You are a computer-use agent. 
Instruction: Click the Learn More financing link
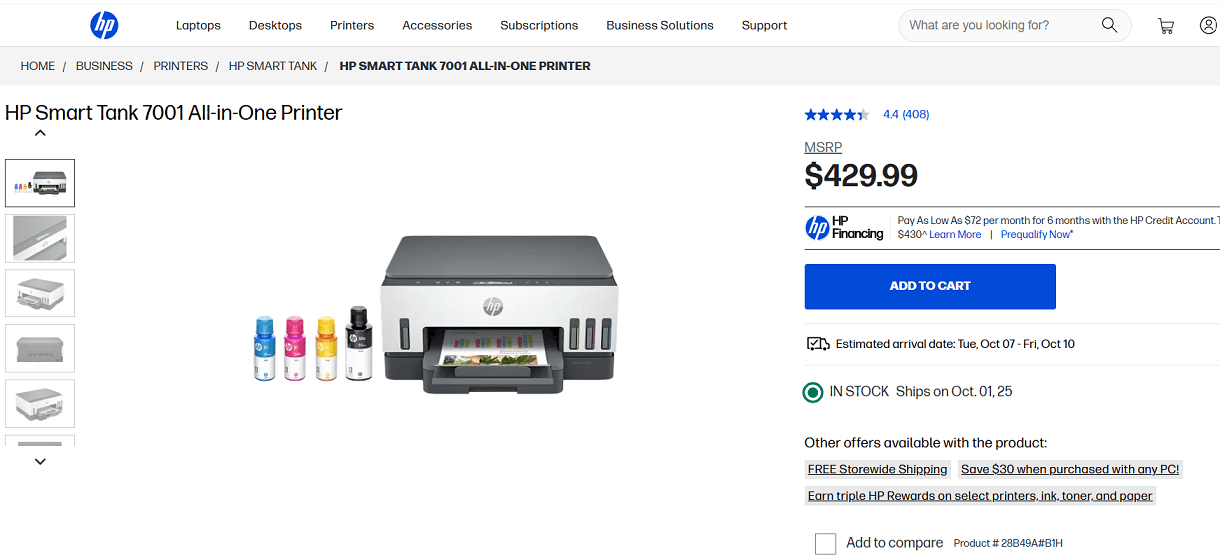[955, 234]
